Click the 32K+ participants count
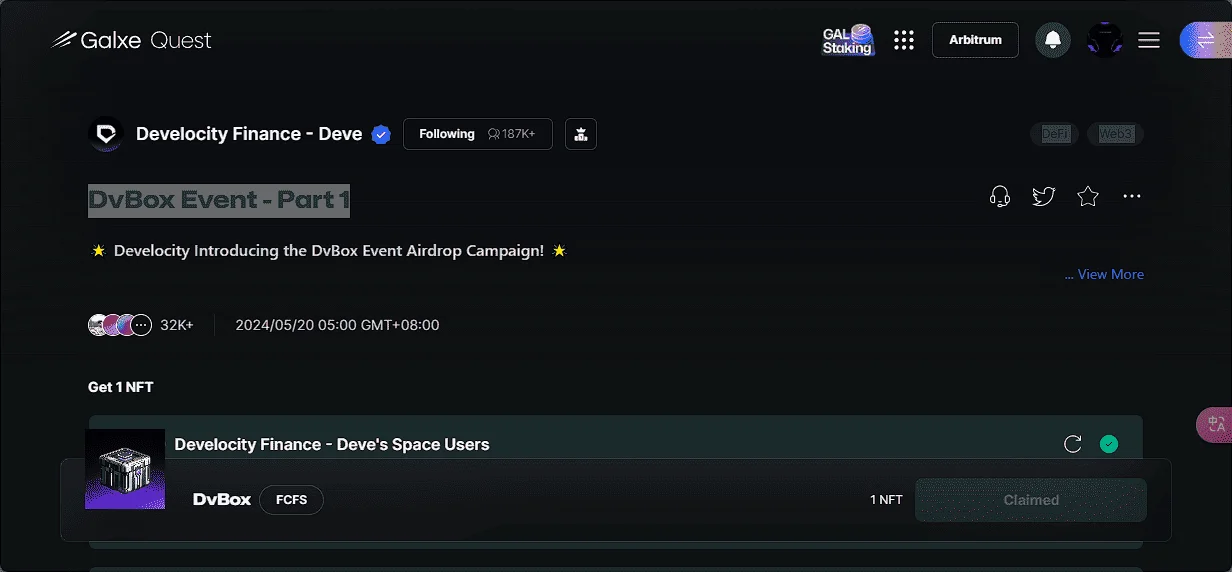The height and width of the screenshot is (572, 1232). coord(177,325)
